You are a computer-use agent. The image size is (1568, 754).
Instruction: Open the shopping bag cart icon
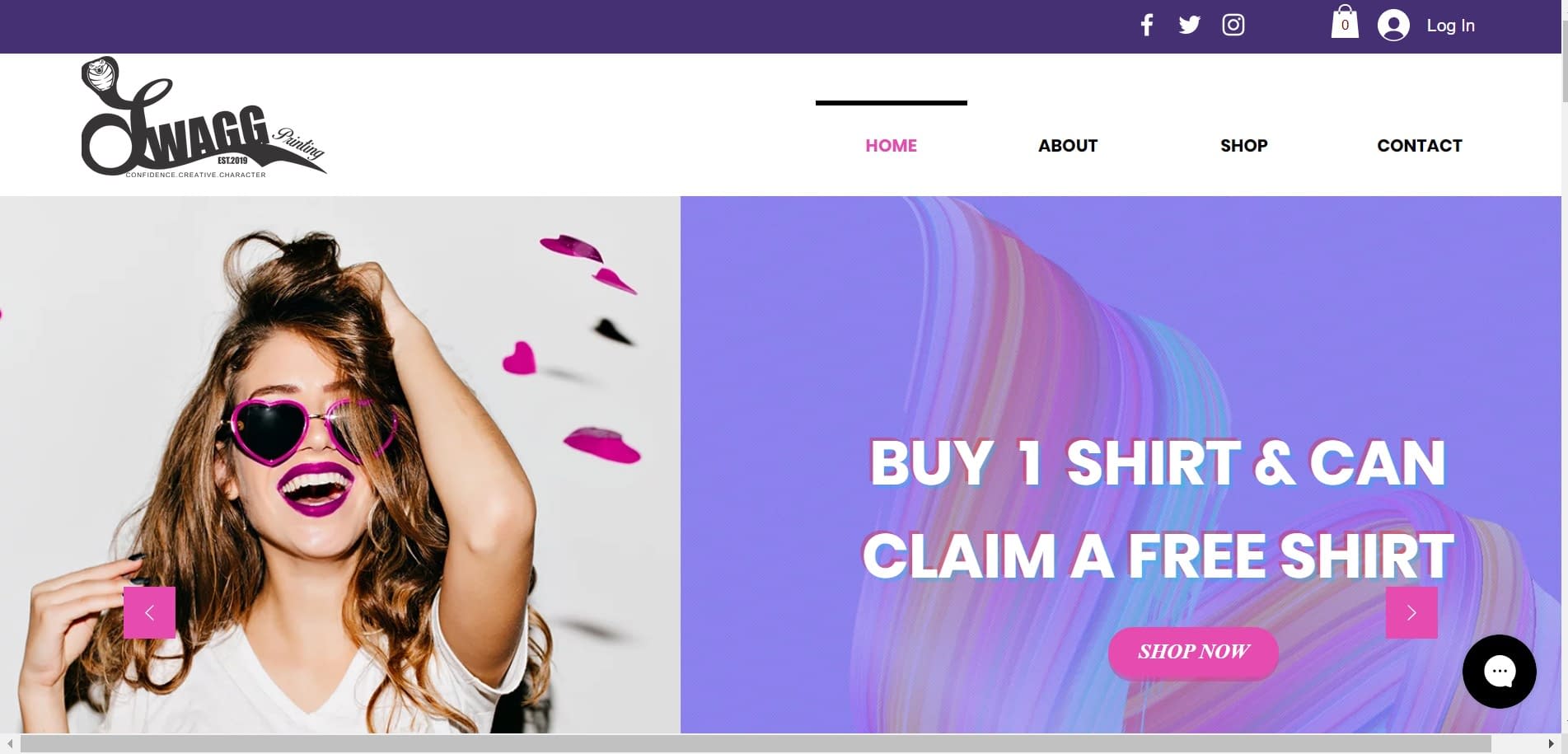[1345, 22]
